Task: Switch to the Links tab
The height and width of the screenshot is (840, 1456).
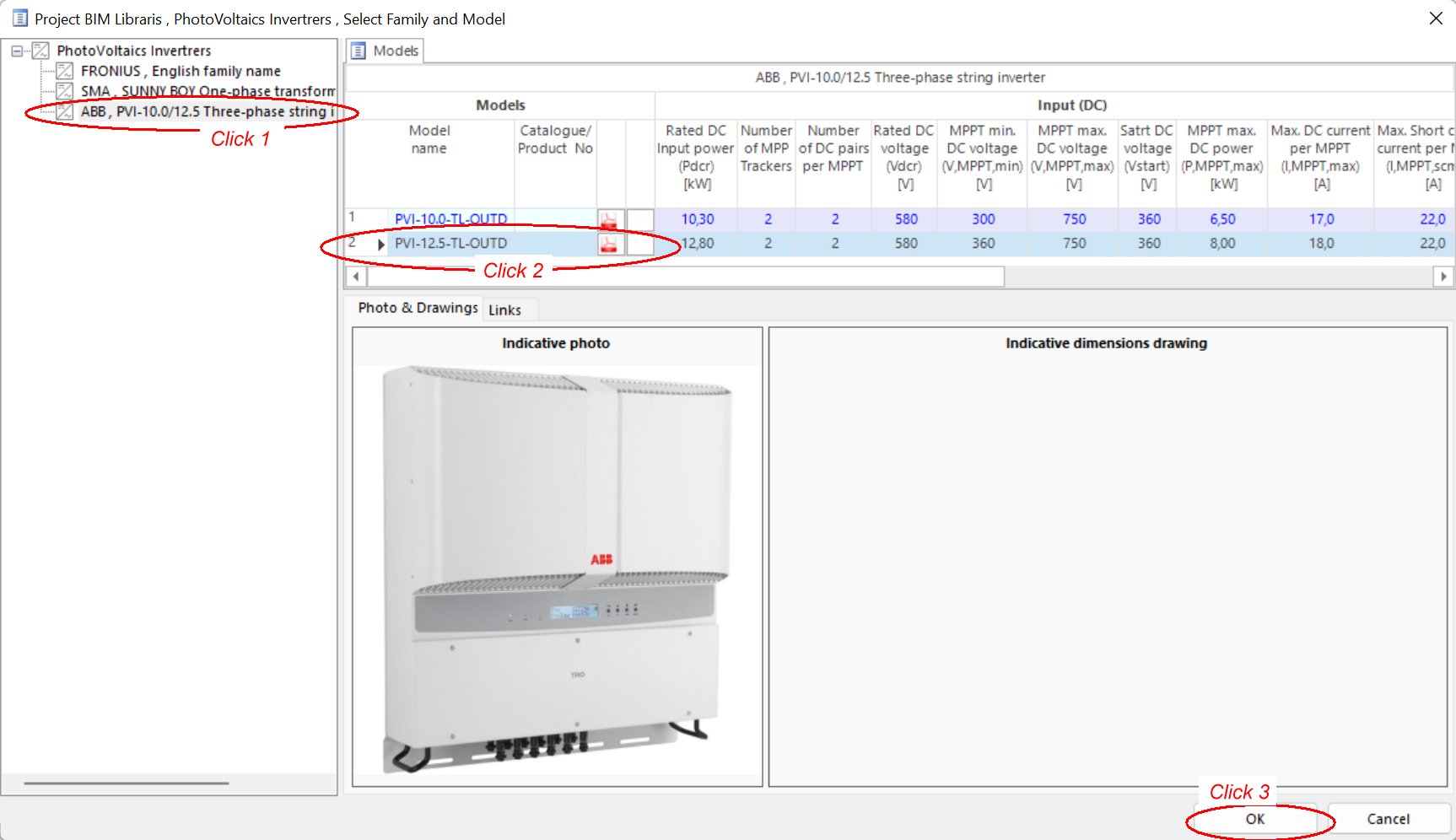Action: pyautogui.click(x=504, y=310)
